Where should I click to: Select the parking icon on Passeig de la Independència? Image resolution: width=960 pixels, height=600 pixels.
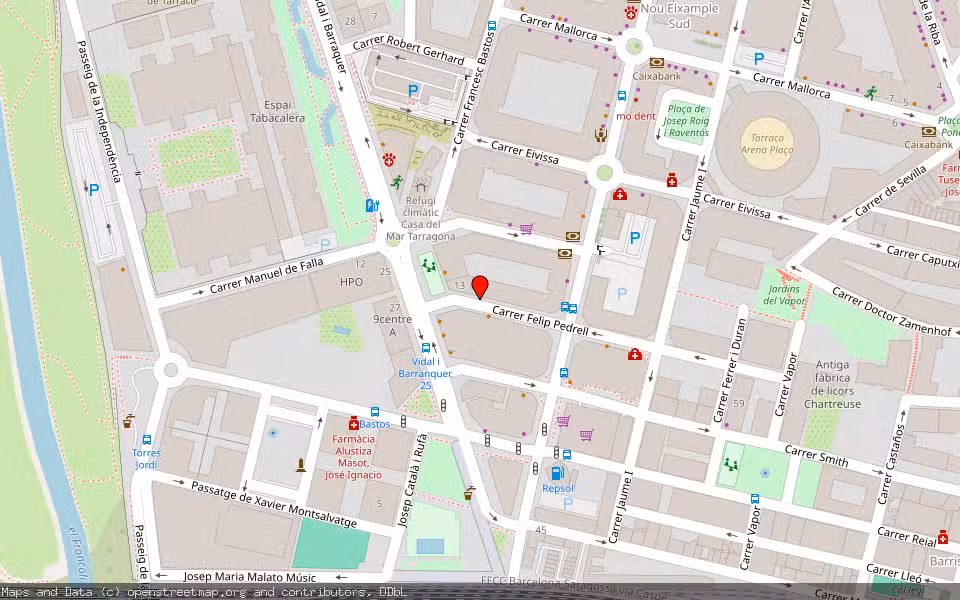point(94,190)
